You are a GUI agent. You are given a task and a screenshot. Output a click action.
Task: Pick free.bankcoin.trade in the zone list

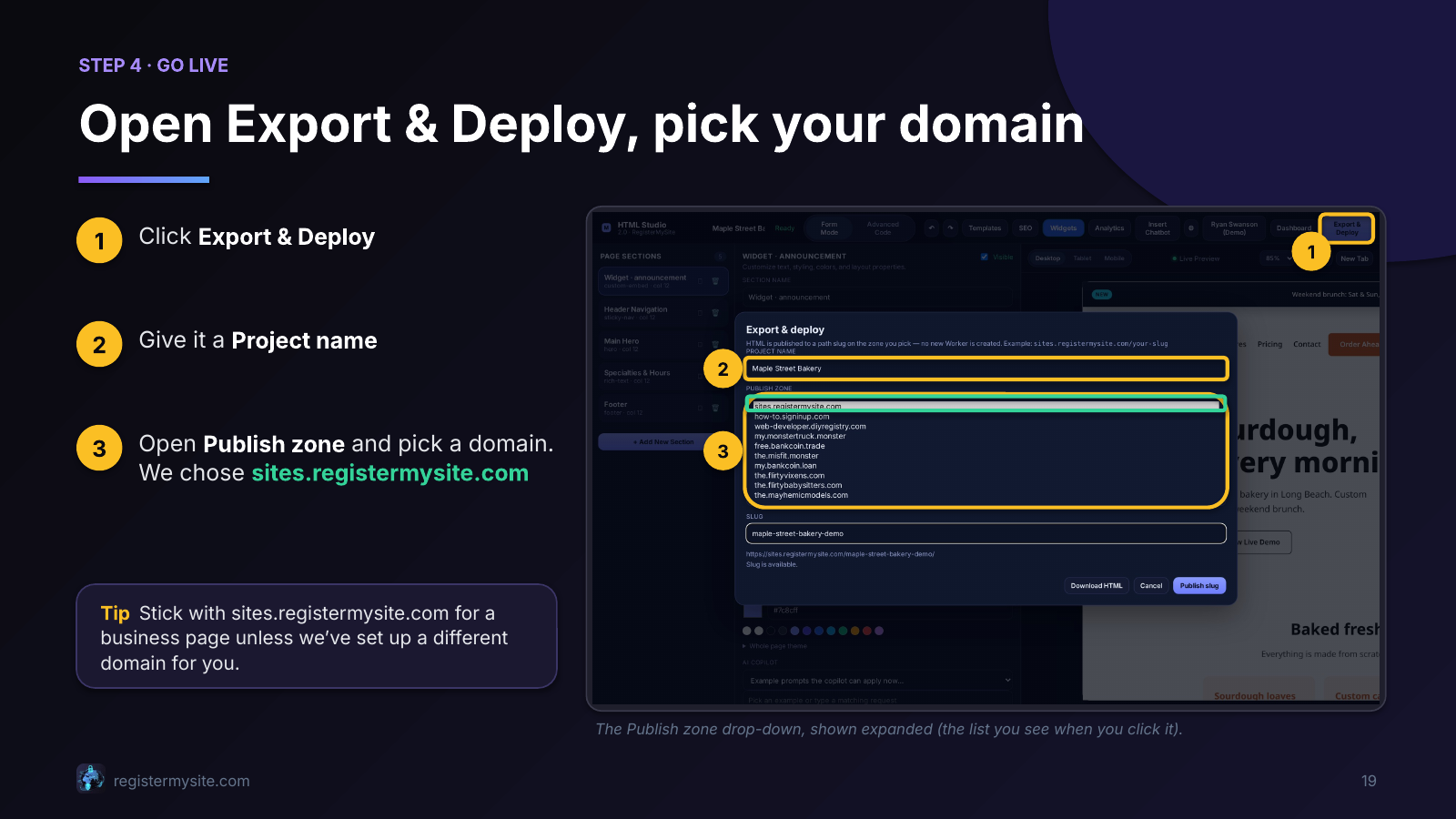(x=986, y=446)
